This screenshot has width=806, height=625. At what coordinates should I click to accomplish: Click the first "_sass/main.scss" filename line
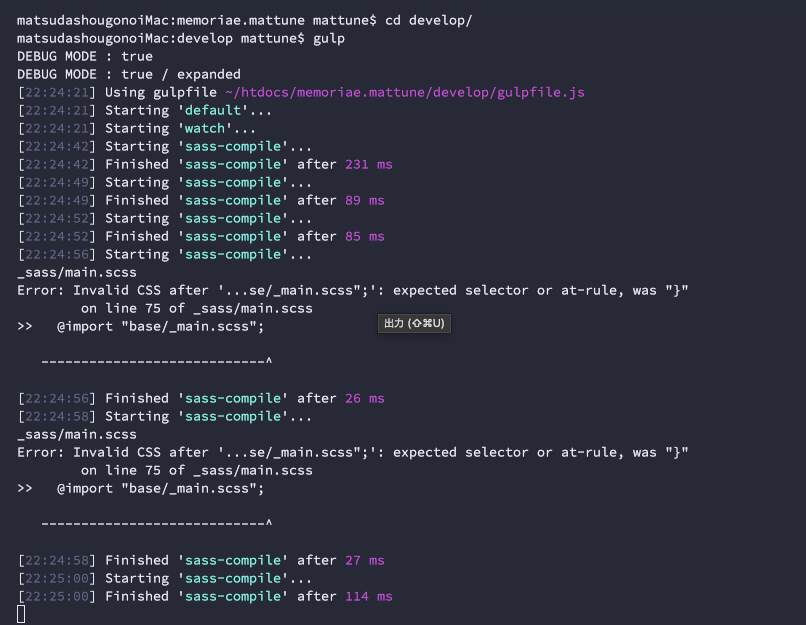coord(77,272)
